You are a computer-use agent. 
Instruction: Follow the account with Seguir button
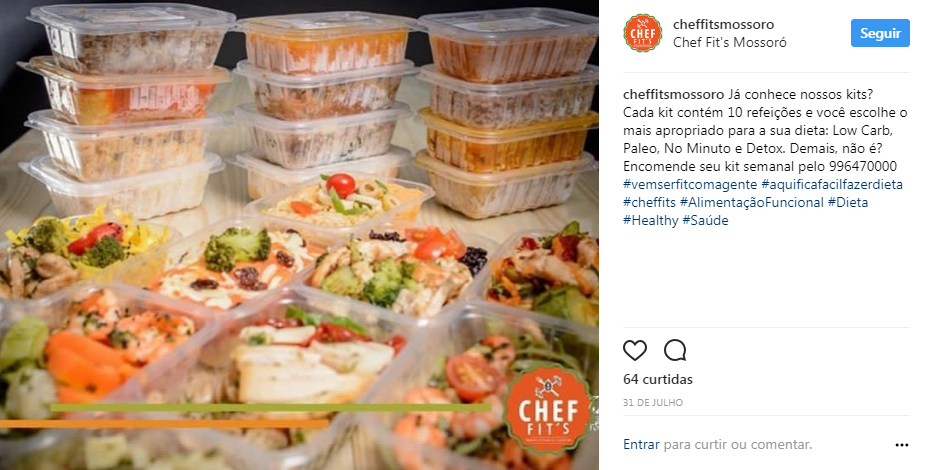[x=880, y=33]
